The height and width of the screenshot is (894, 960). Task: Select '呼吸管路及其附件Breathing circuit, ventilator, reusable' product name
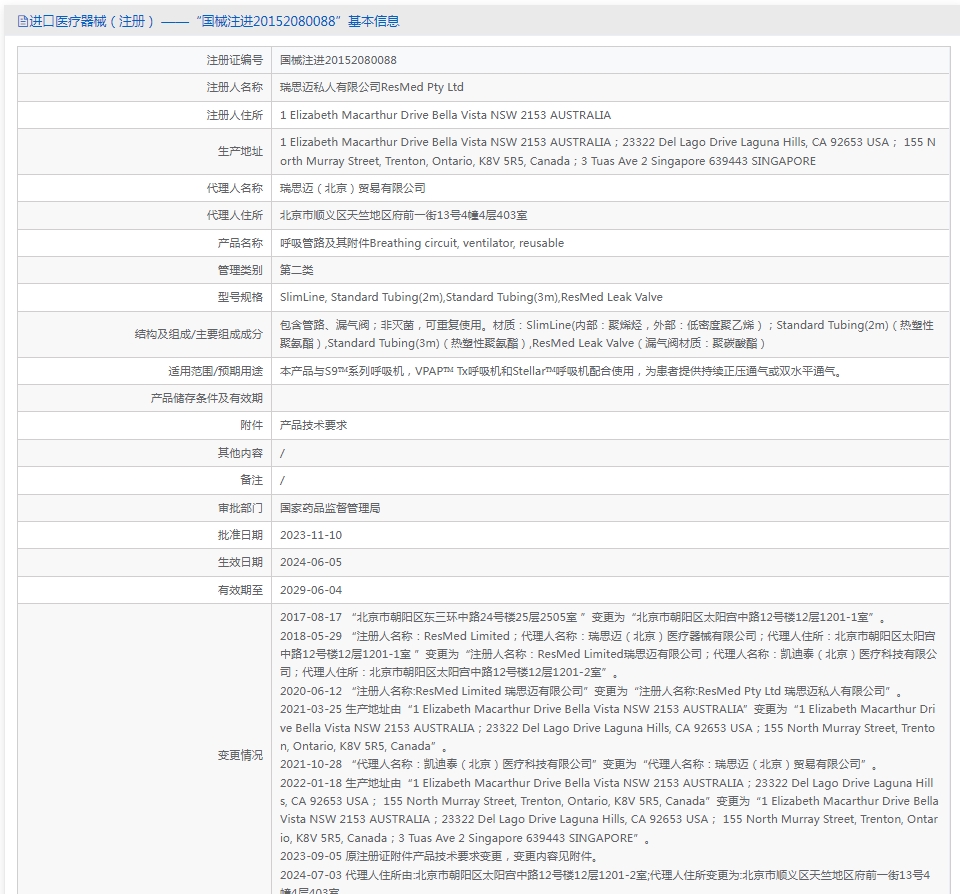pos(422,243)
